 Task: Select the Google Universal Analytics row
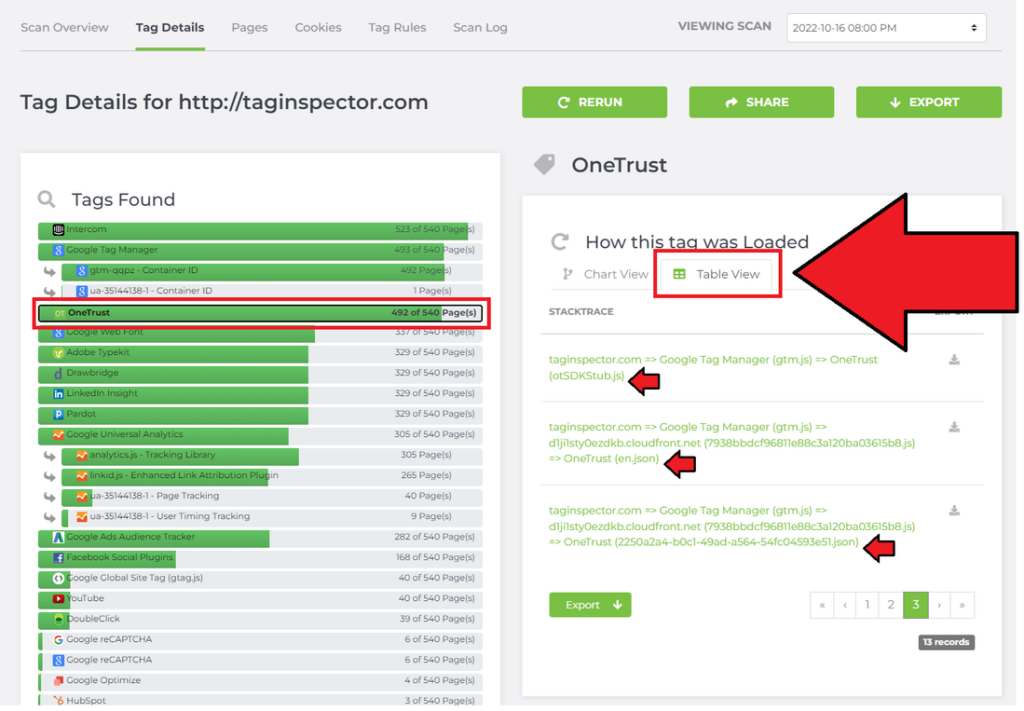[260, 435]
